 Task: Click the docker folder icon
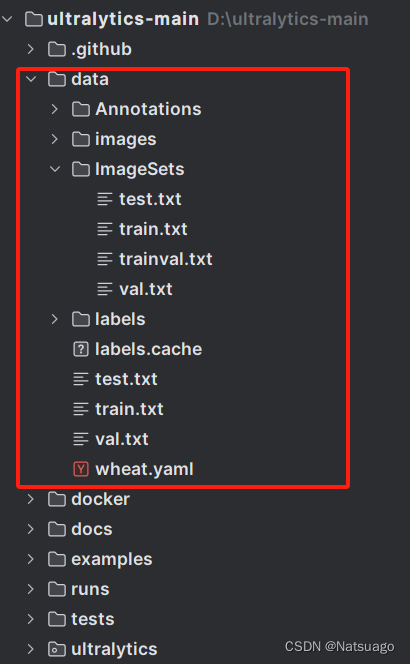(x=57, y=499)
